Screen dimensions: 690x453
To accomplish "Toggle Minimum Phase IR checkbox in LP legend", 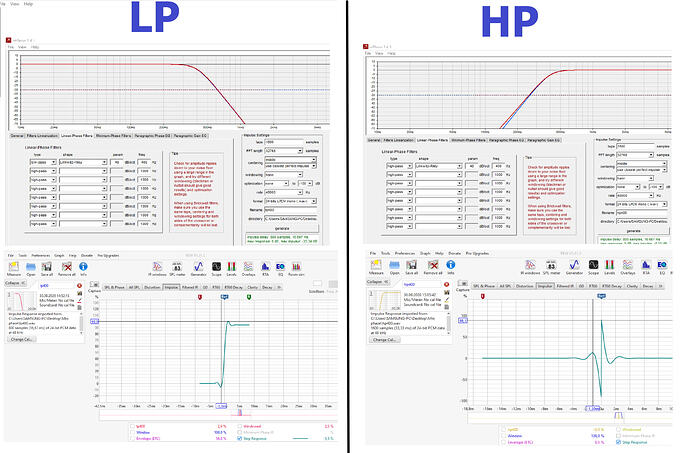I will [x=240, y=432].
